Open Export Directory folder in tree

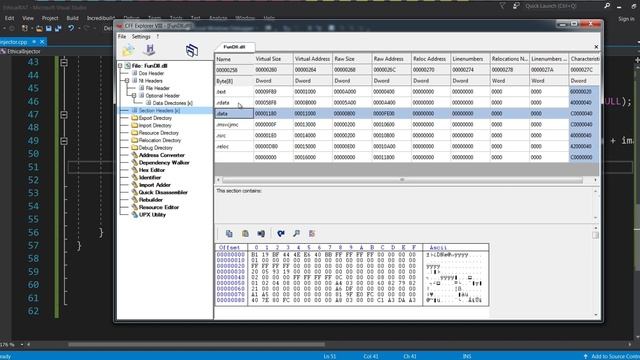click(155, 118)
